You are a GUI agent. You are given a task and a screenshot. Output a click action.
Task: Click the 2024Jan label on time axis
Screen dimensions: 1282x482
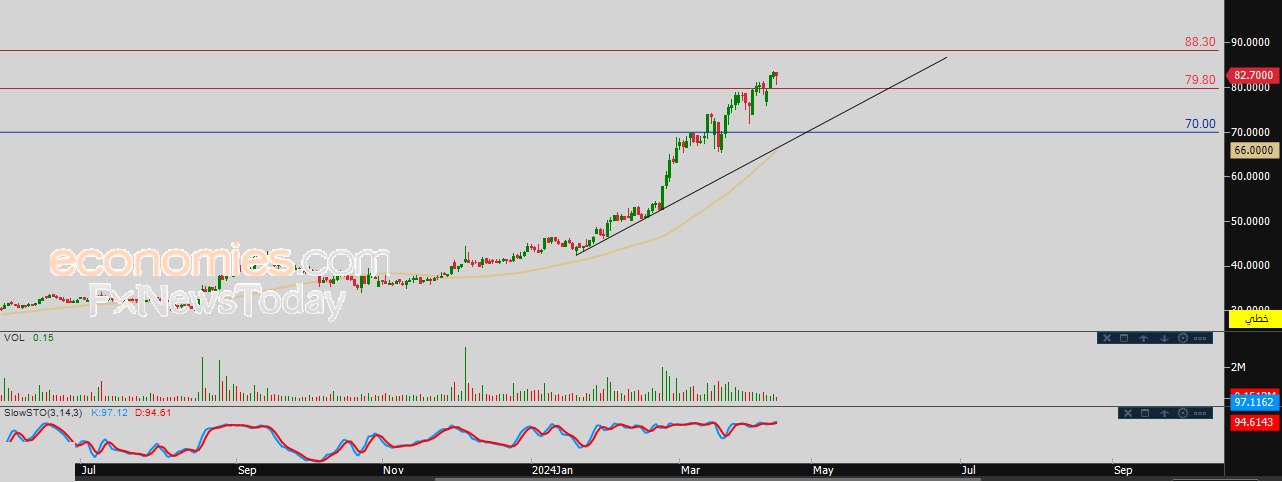[552, 468]
